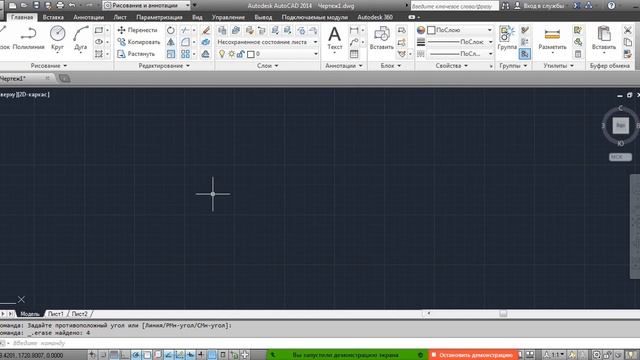Toggle Dynamic Input in status bar
The width and height of the screenshot is (640, 360).
coord(191,355)
